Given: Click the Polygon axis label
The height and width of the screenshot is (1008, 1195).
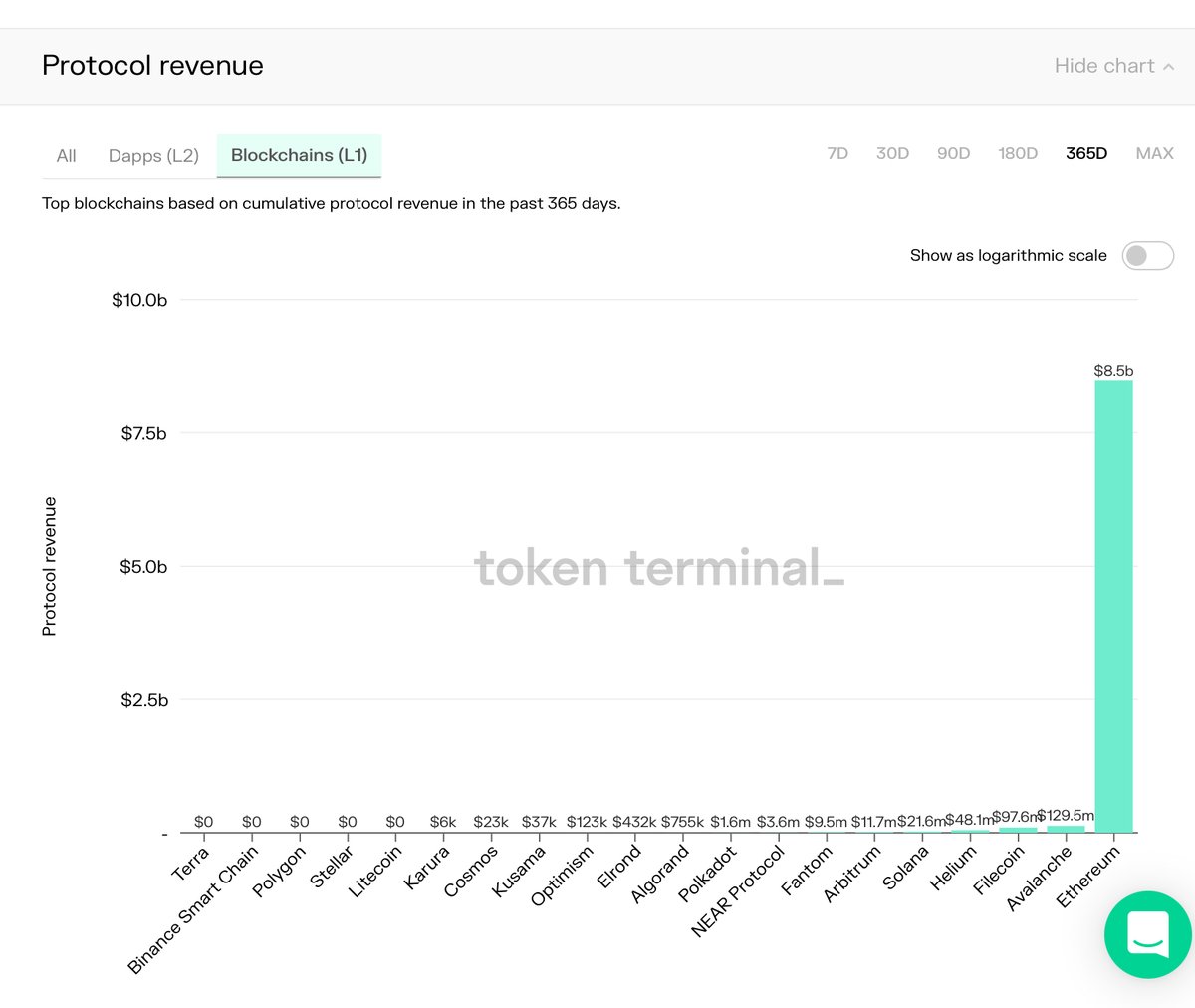Looking at the screenshot, I should (x=281, y=872).
